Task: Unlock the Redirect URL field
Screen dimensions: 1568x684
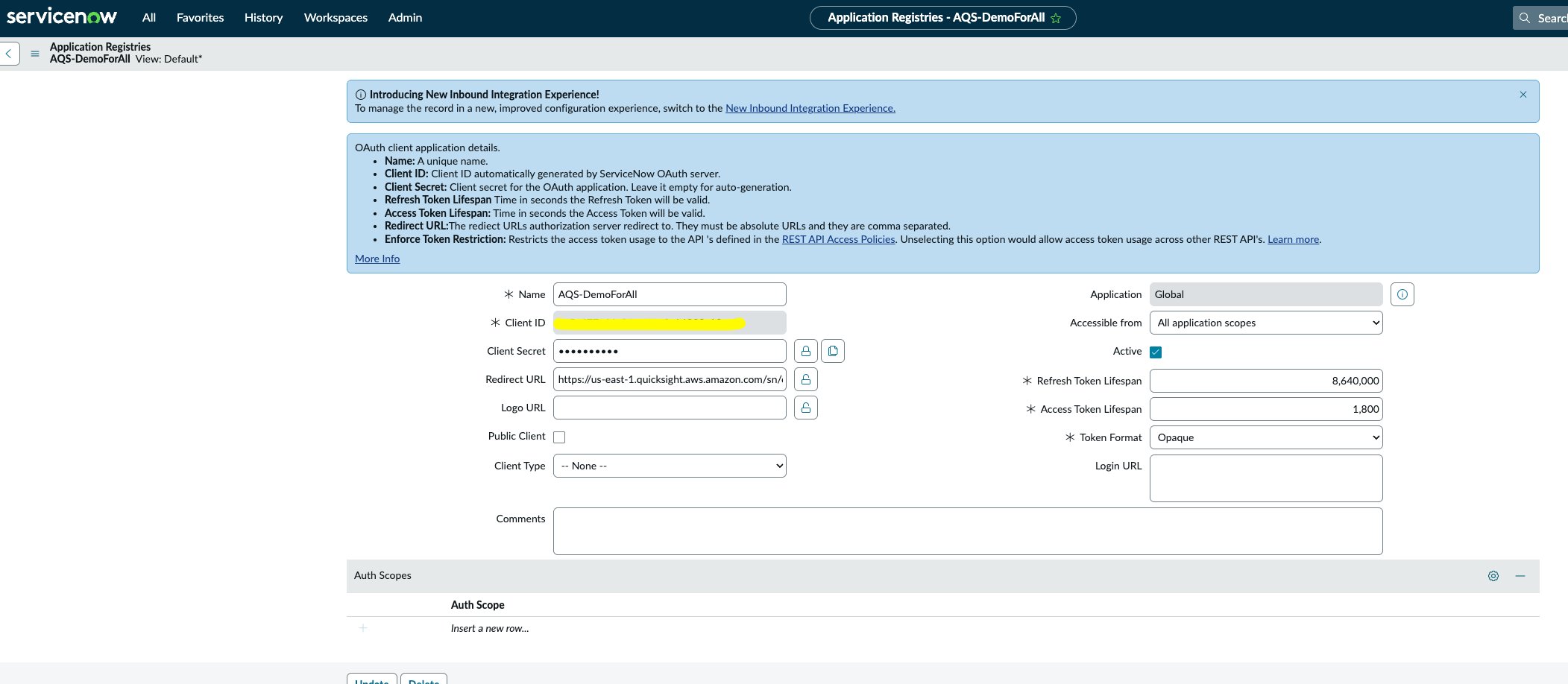Action: point(806,379)
